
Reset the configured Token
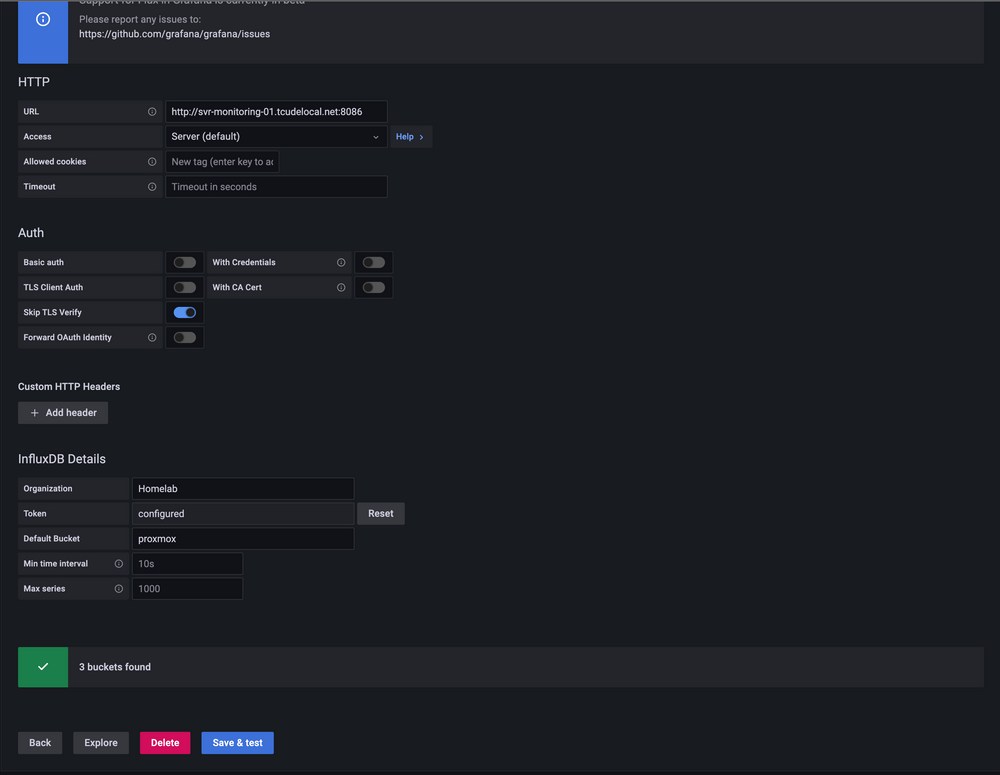(380, 513)
